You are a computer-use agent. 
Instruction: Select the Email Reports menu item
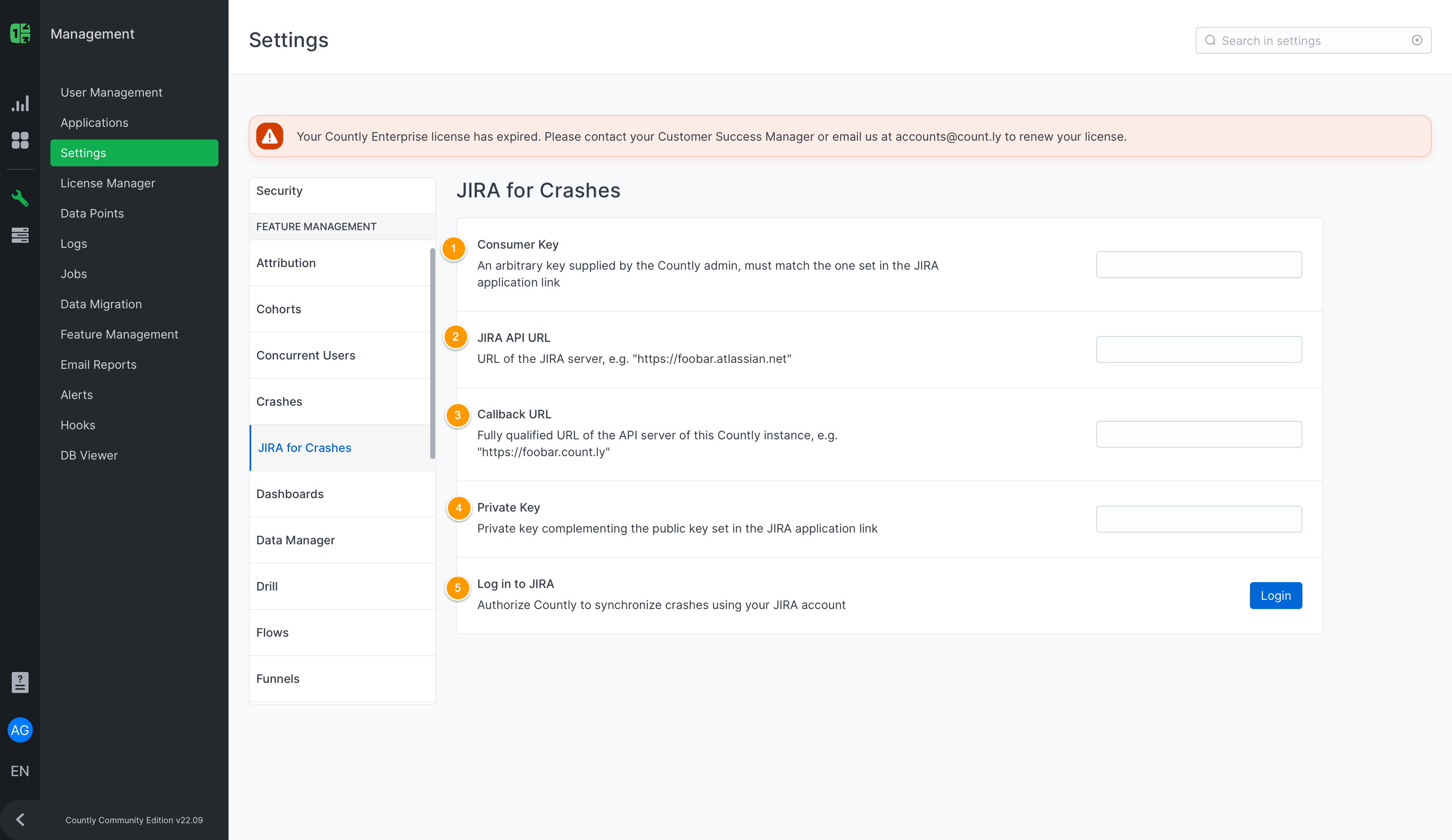[x=99, y=364]
